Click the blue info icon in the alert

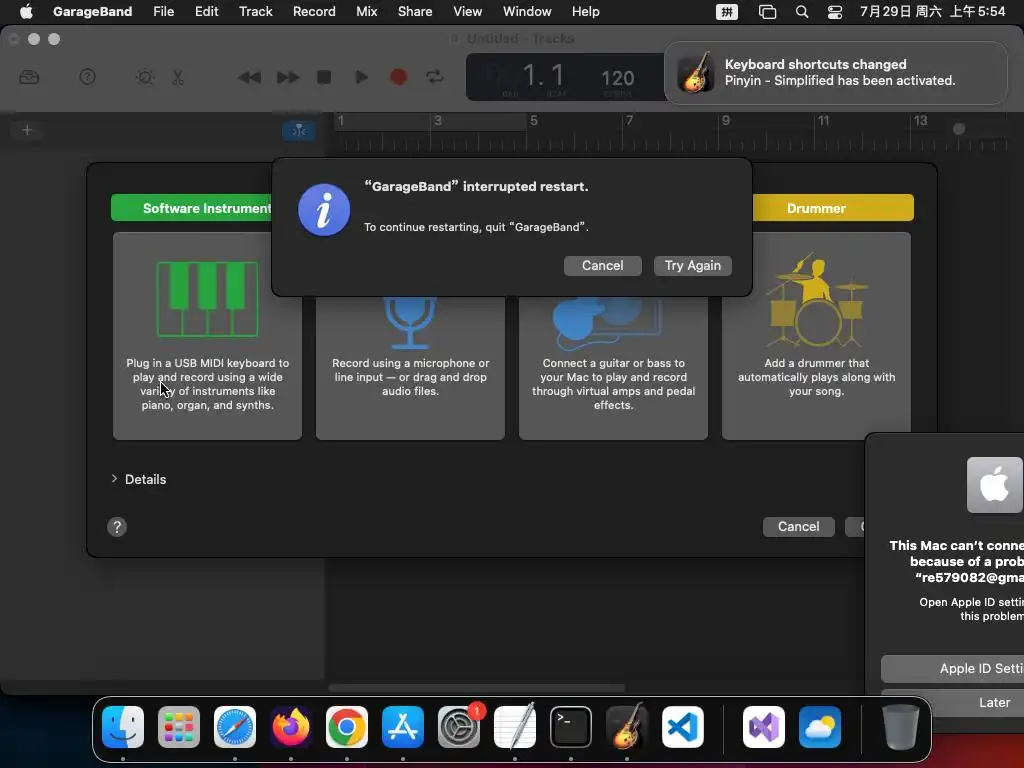click(x=324, y=210)
